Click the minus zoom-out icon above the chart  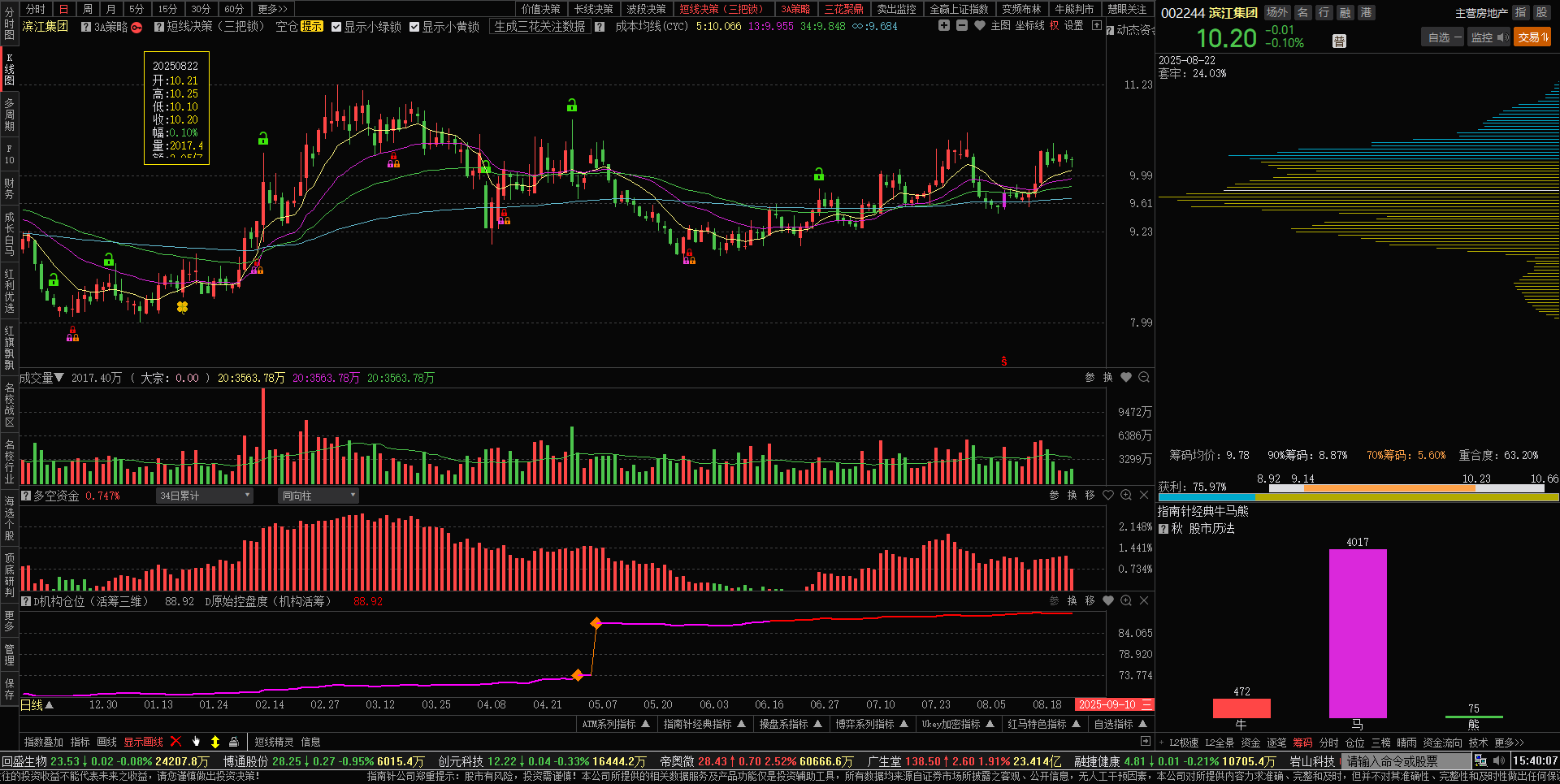point(962,26)
